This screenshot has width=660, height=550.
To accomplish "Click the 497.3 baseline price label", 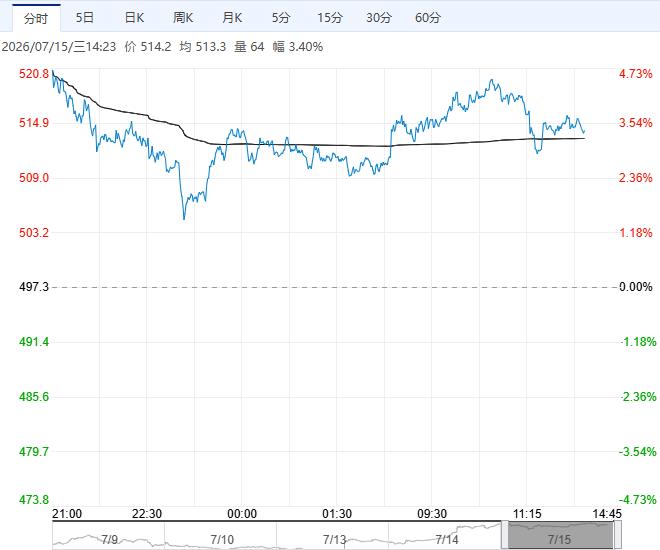I will (34, 287).
